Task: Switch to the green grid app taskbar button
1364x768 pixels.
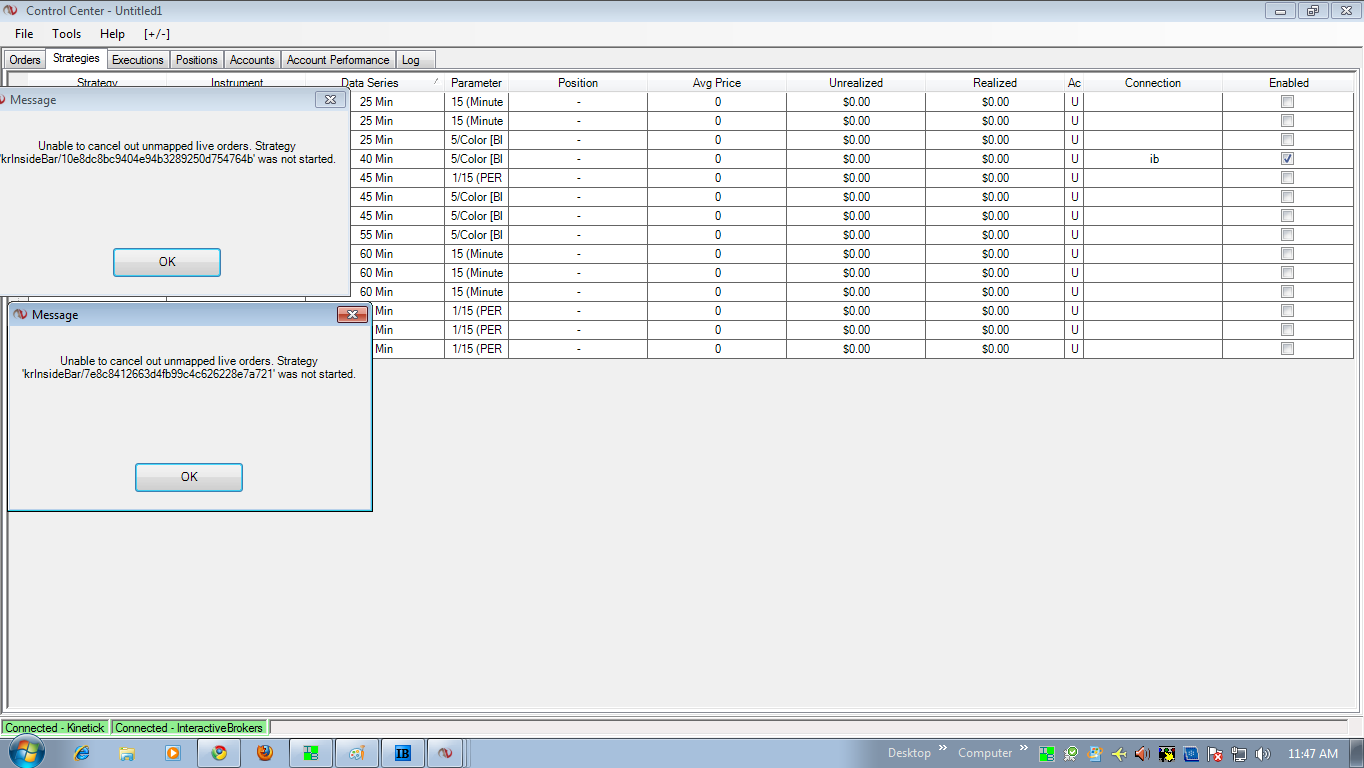Action: pos(311,753)
